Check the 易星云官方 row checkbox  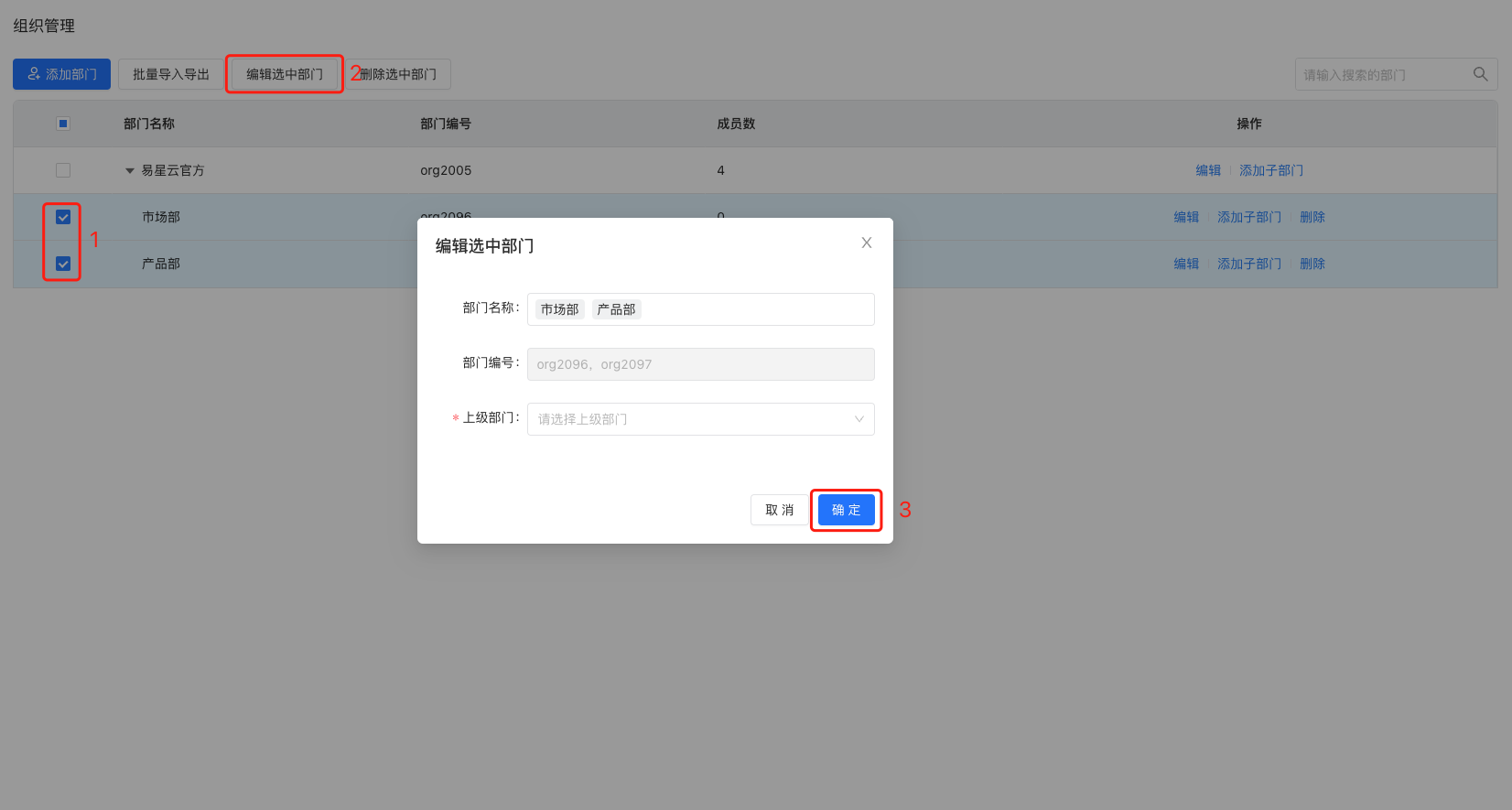(63, 170)
